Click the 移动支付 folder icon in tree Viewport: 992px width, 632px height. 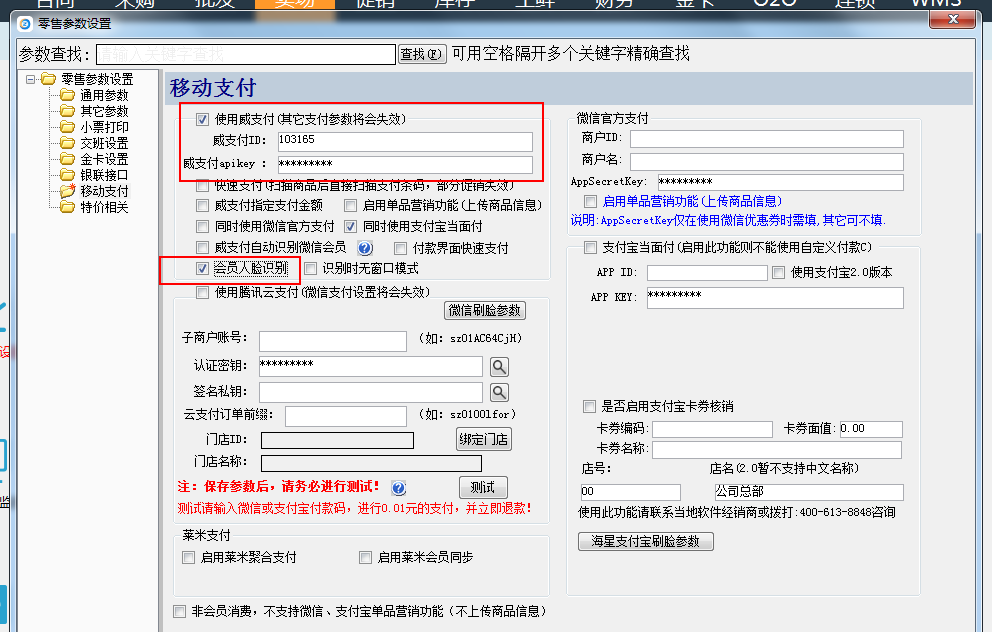(68, 191)
